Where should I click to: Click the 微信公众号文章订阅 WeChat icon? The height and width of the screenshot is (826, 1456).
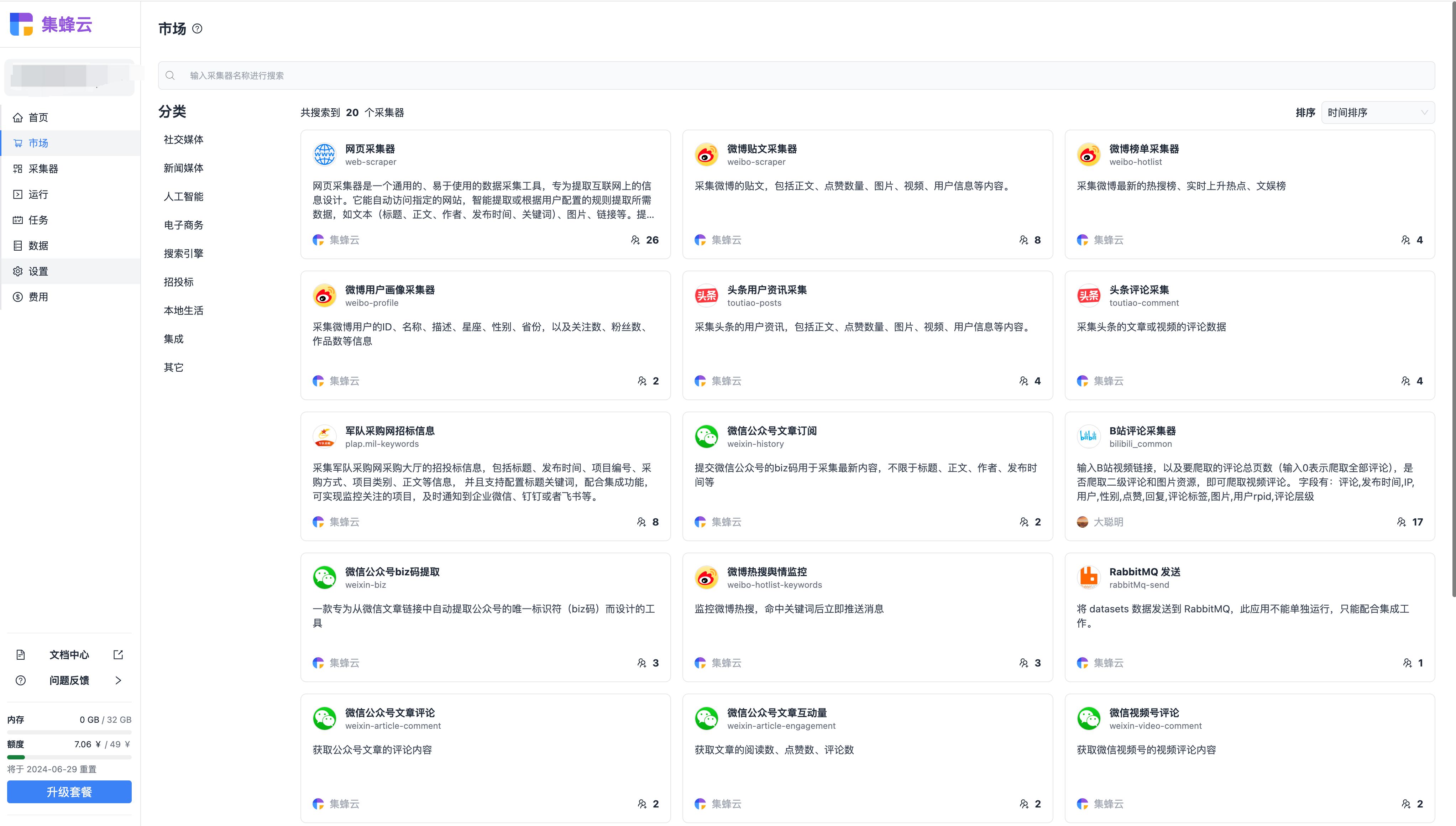point(706,436)
